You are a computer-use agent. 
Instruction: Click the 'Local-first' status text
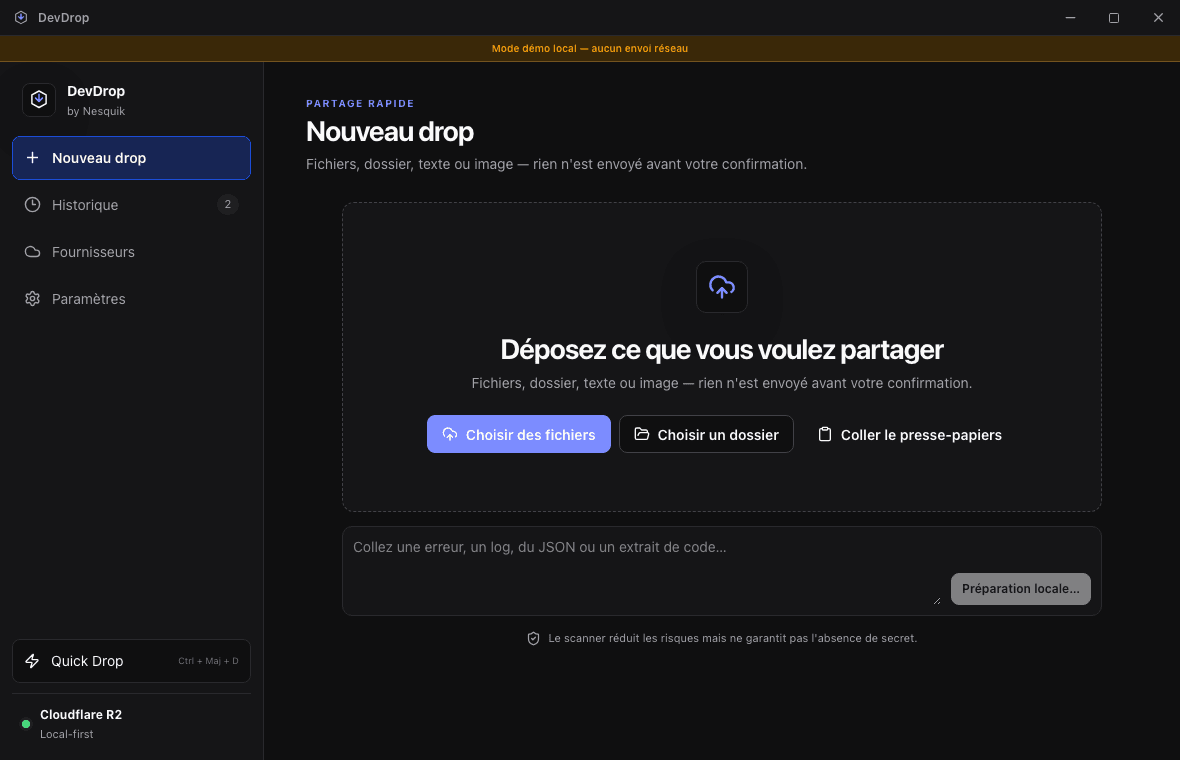tap(67, 734)
